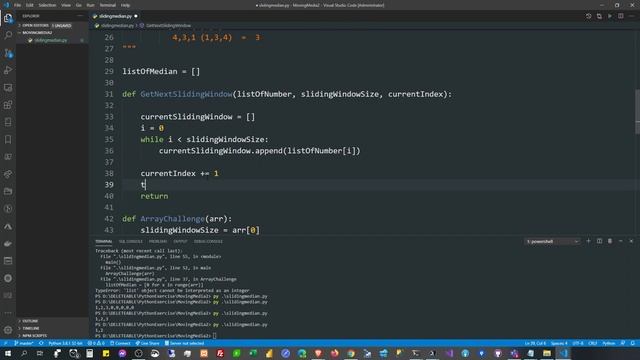This screenshot has height=360, width=640.
Task: Open the Search view in activity bar
Action: tap(8, 36)
